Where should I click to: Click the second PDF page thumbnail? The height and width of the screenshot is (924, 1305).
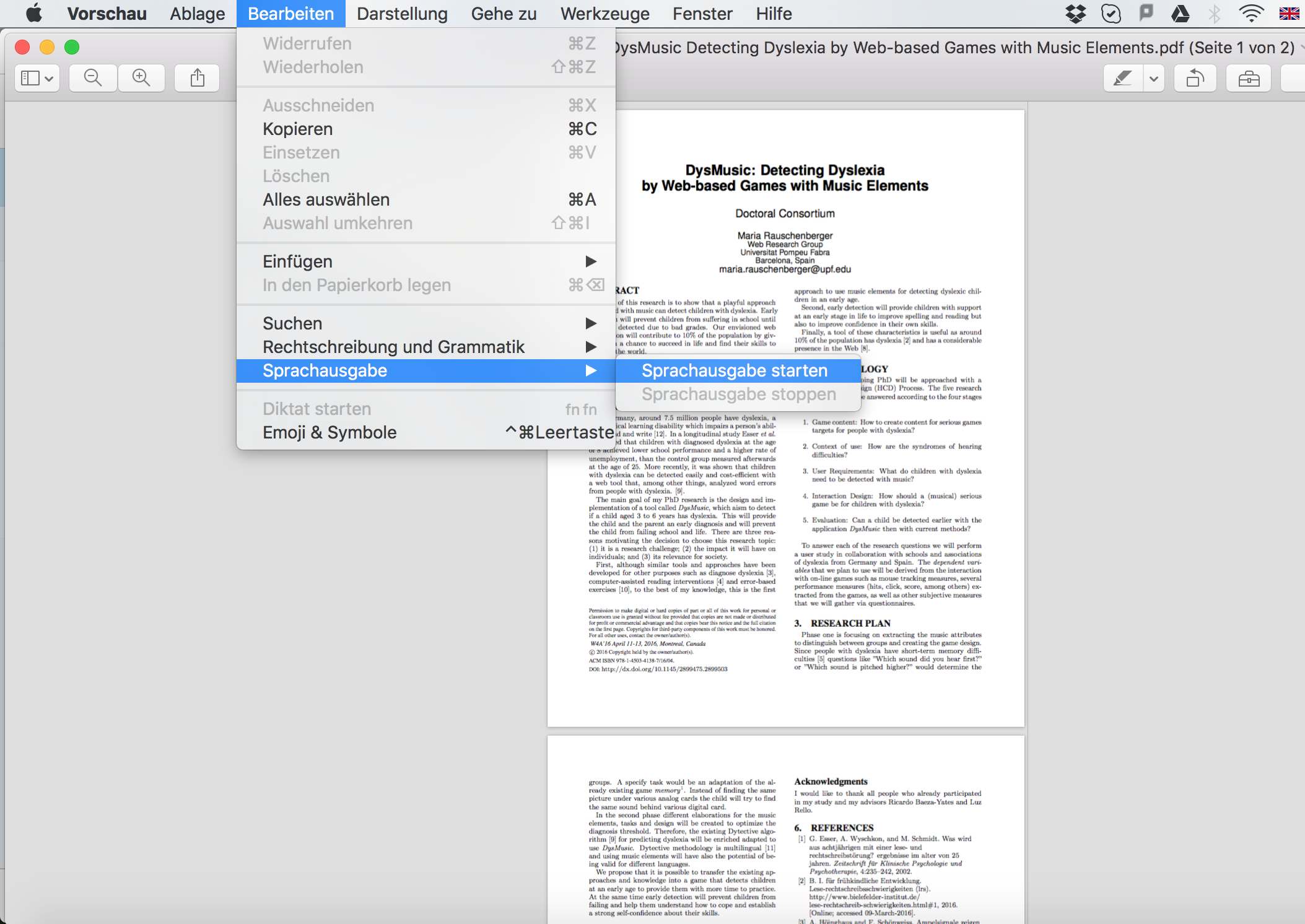(785, 830)
